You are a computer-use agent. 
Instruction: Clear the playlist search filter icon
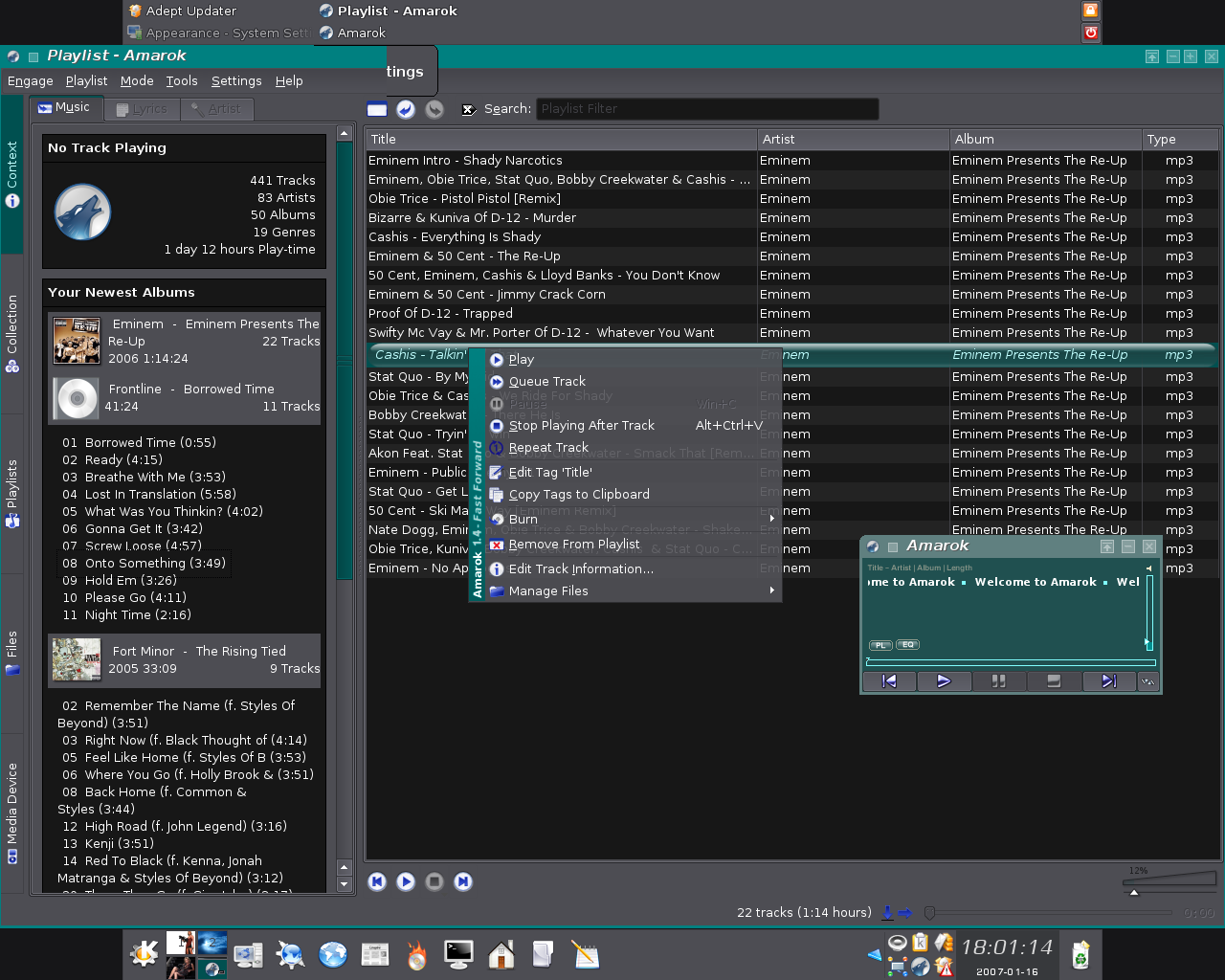click(468, 109)
